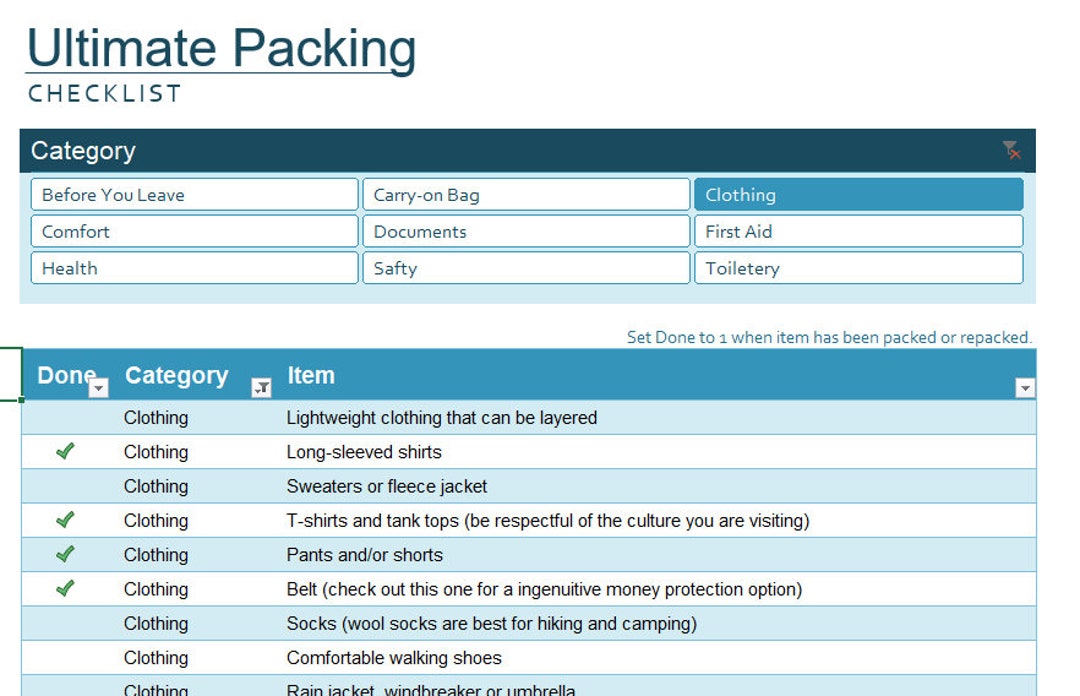
Task: Filter by Carry-on Bag category
Action: click(x=525, y=194)
